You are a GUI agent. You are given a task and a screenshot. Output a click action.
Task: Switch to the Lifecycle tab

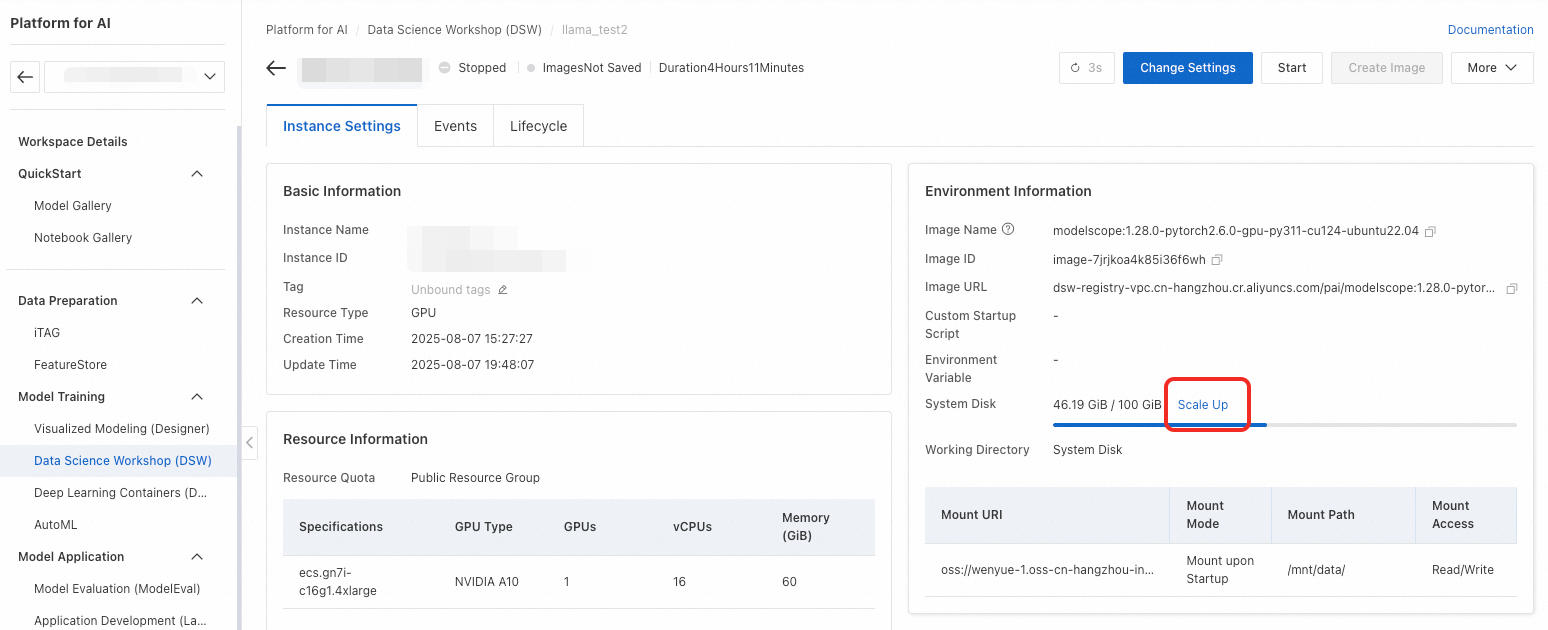[538, 126]
